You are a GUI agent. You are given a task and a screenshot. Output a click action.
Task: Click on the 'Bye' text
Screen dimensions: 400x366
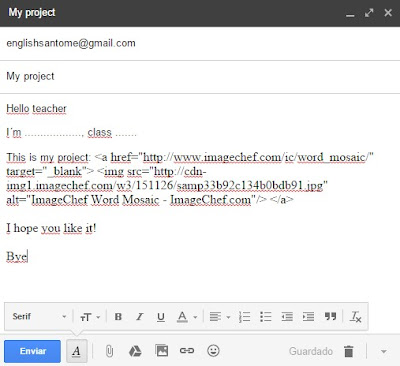point(17,257)
